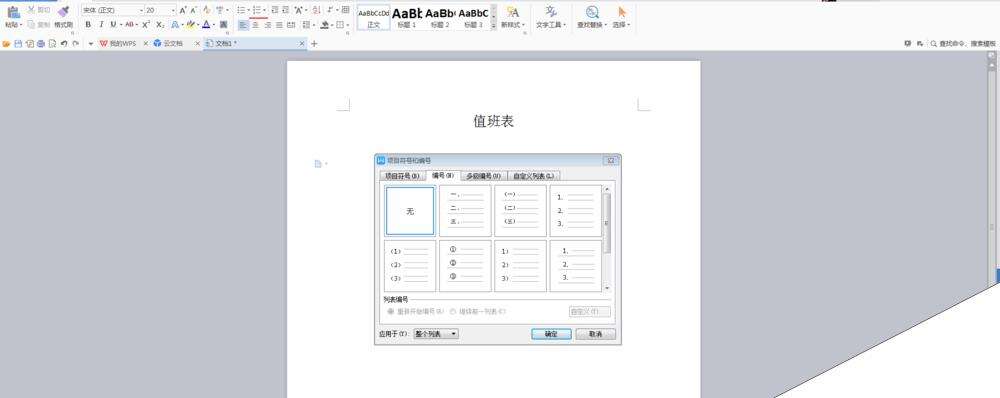1000x398 pixels.
Task: Choose the circled ①②③ numbering thumbnail
Action: [x=466, y=265]
